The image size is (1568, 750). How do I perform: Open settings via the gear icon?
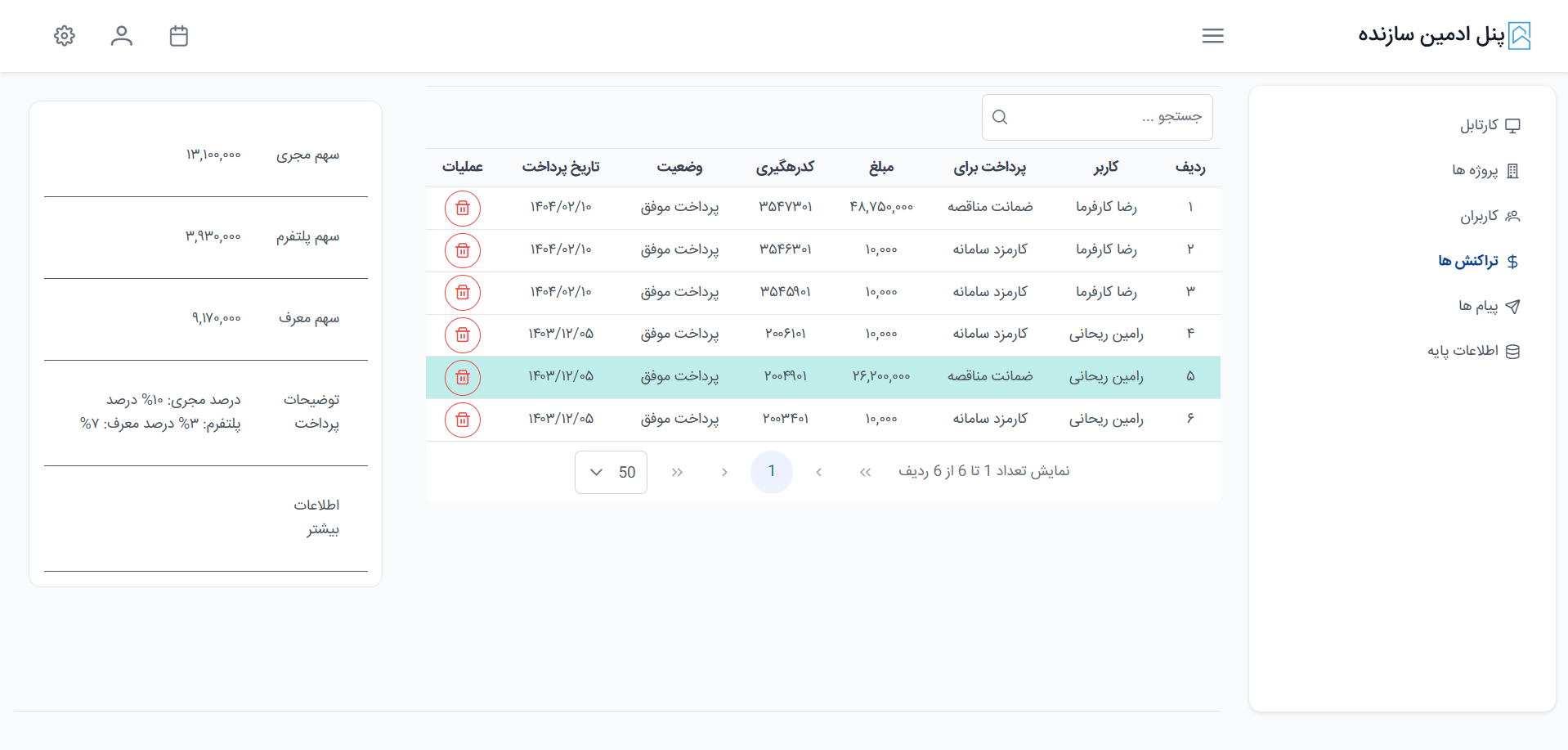tap(65, 36)
